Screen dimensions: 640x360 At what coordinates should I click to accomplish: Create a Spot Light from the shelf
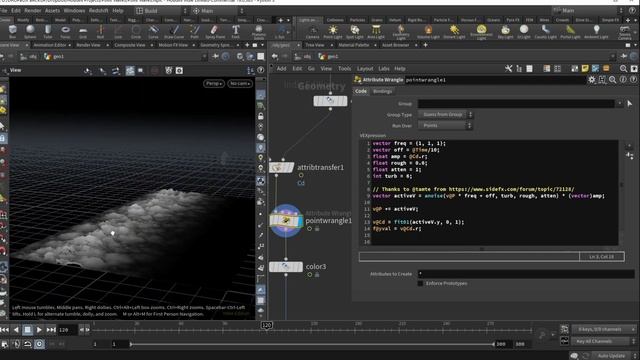click(x=355, y=31)
